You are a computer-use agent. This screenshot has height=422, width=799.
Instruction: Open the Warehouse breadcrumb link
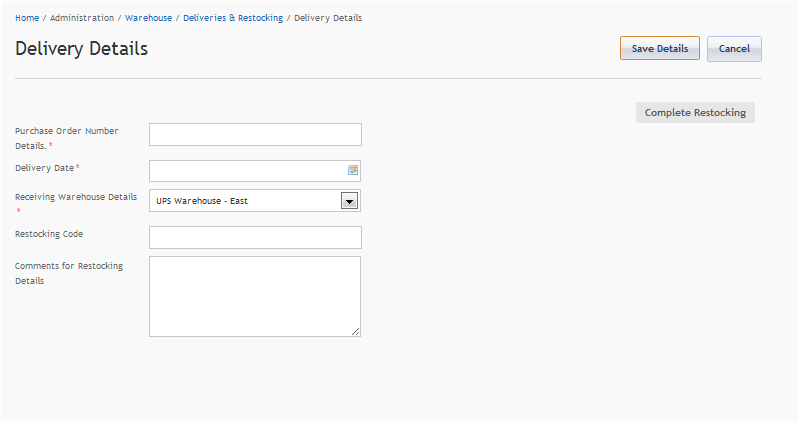(148, 18)
